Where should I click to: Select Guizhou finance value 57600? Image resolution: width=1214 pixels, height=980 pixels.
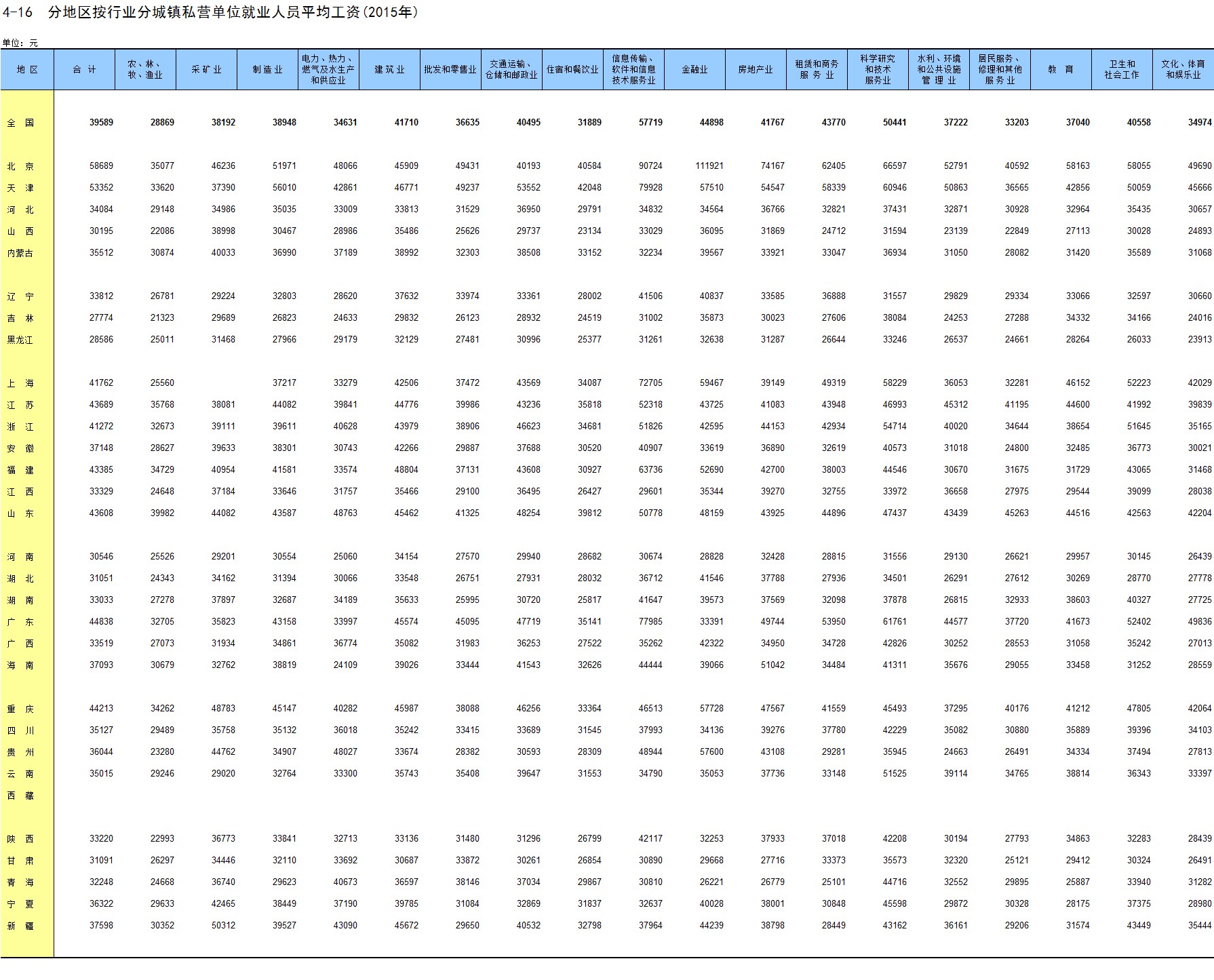click(711, 752)
